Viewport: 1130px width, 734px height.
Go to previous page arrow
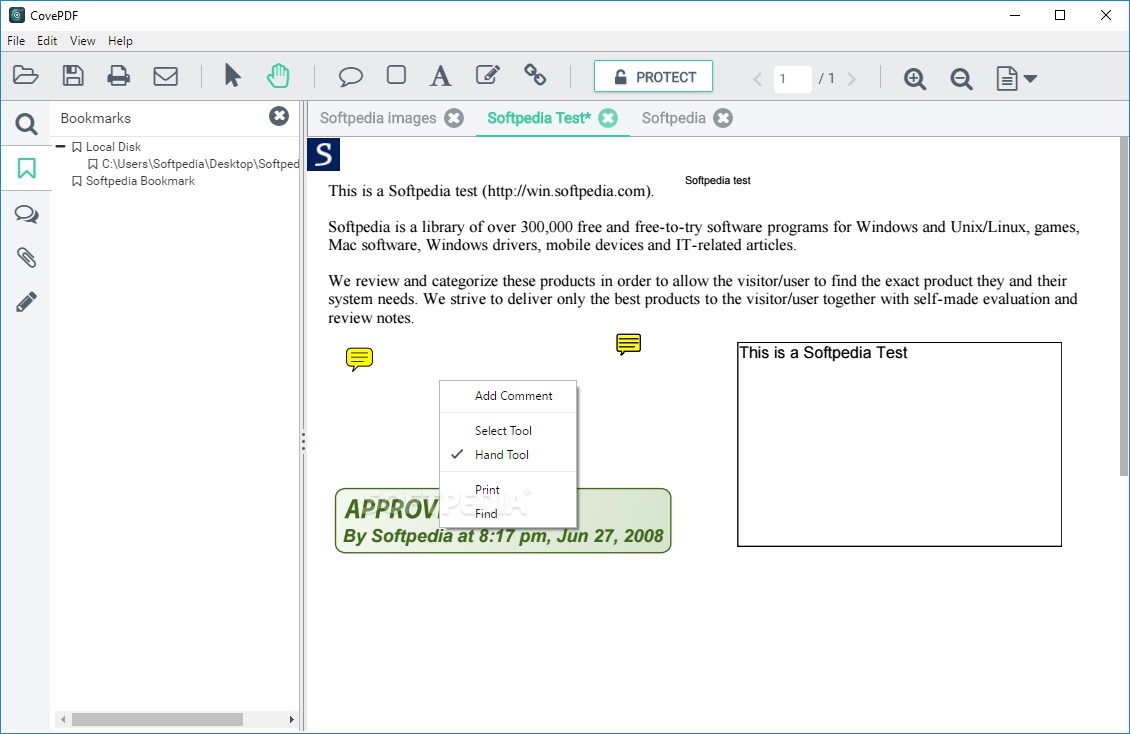tap(757, 79)
